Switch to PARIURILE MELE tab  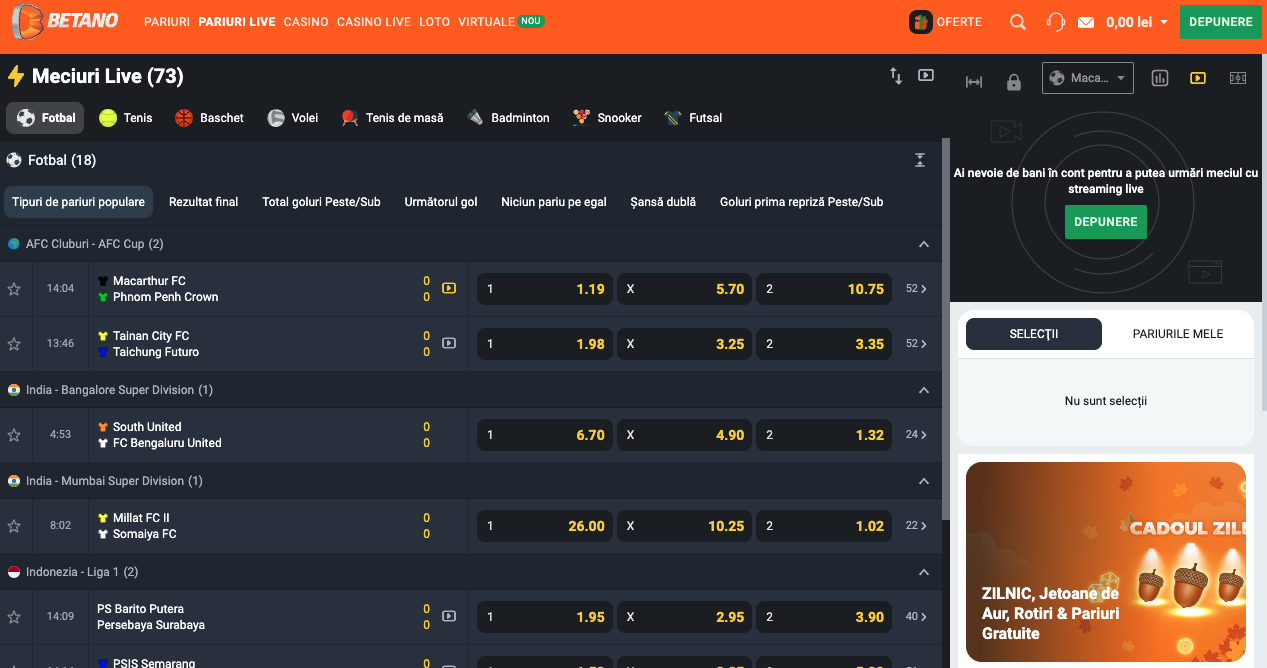tap(1178, 334)
